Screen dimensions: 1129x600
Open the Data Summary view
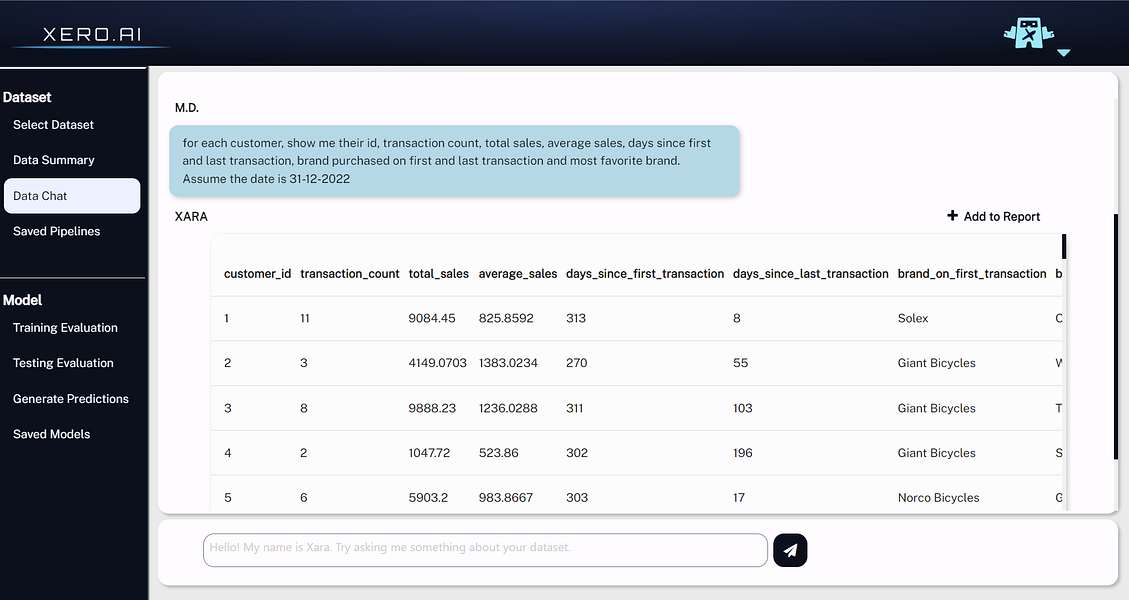click(54, 159)
